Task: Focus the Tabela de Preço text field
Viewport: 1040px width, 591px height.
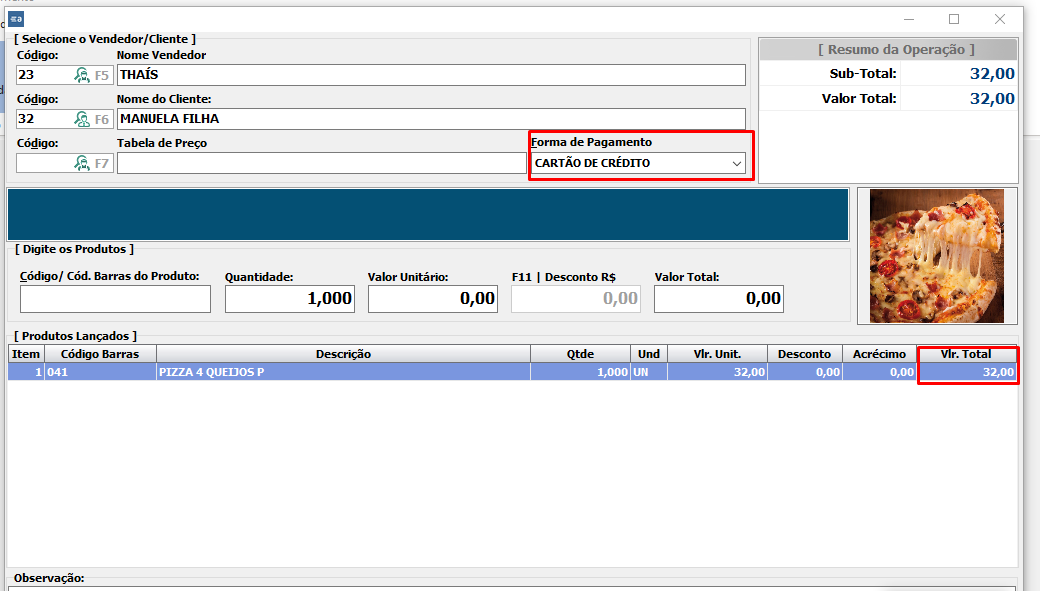Action: pyautogui.click(x=320, y=163)
